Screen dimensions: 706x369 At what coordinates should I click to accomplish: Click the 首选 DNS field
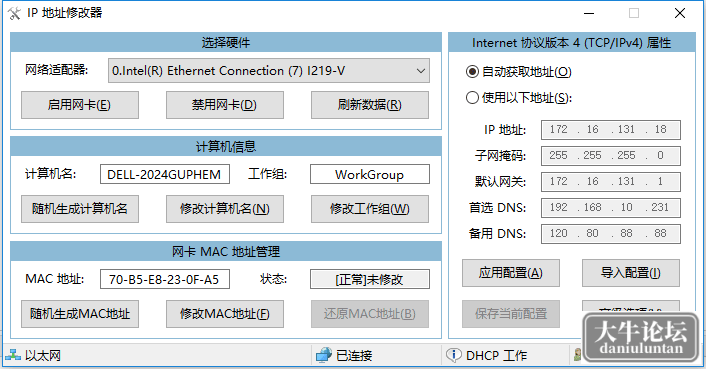click(x=611, y=207)
